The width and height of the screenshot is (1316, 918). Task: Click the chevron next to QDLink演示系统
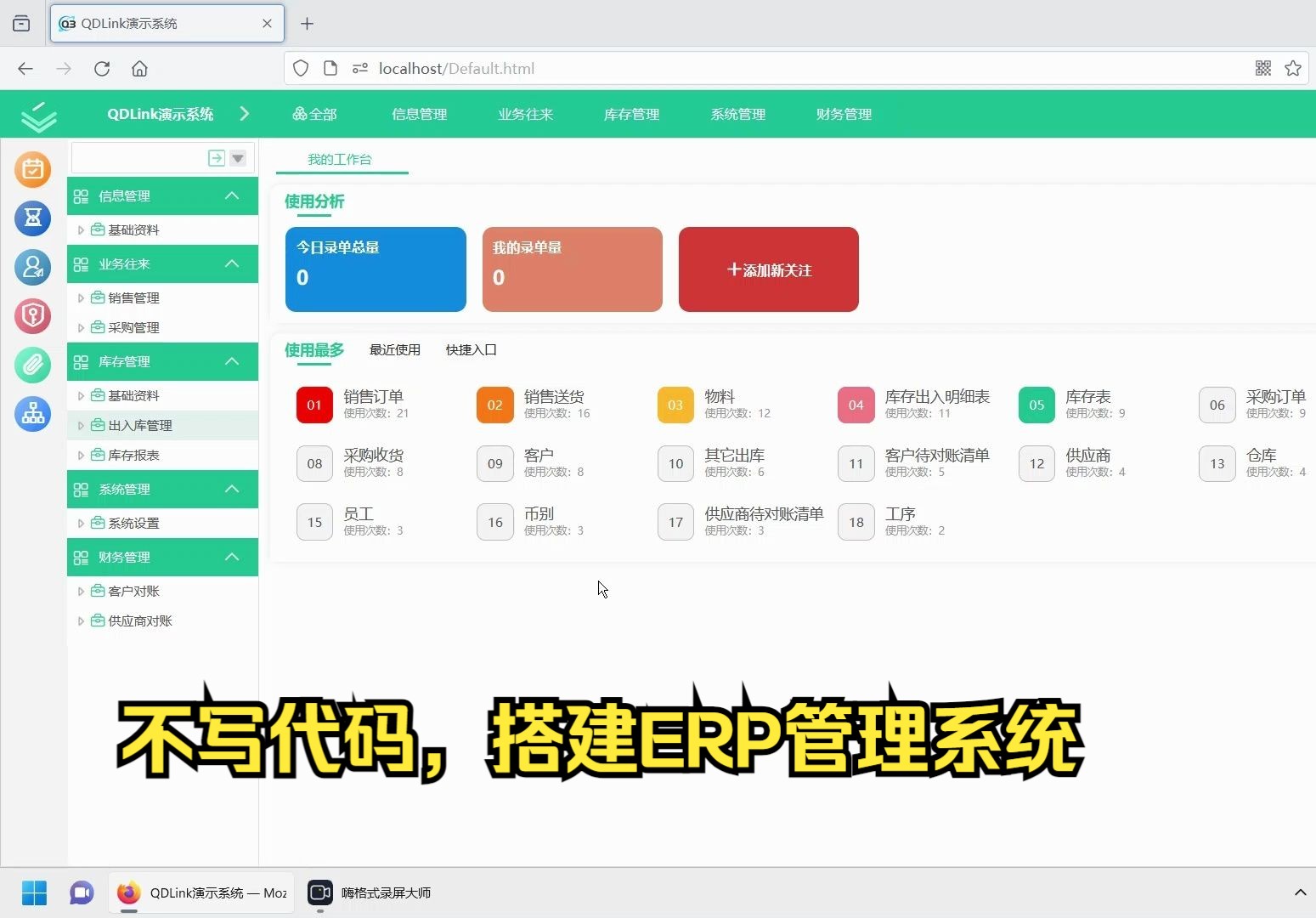(x=245, y=114)
